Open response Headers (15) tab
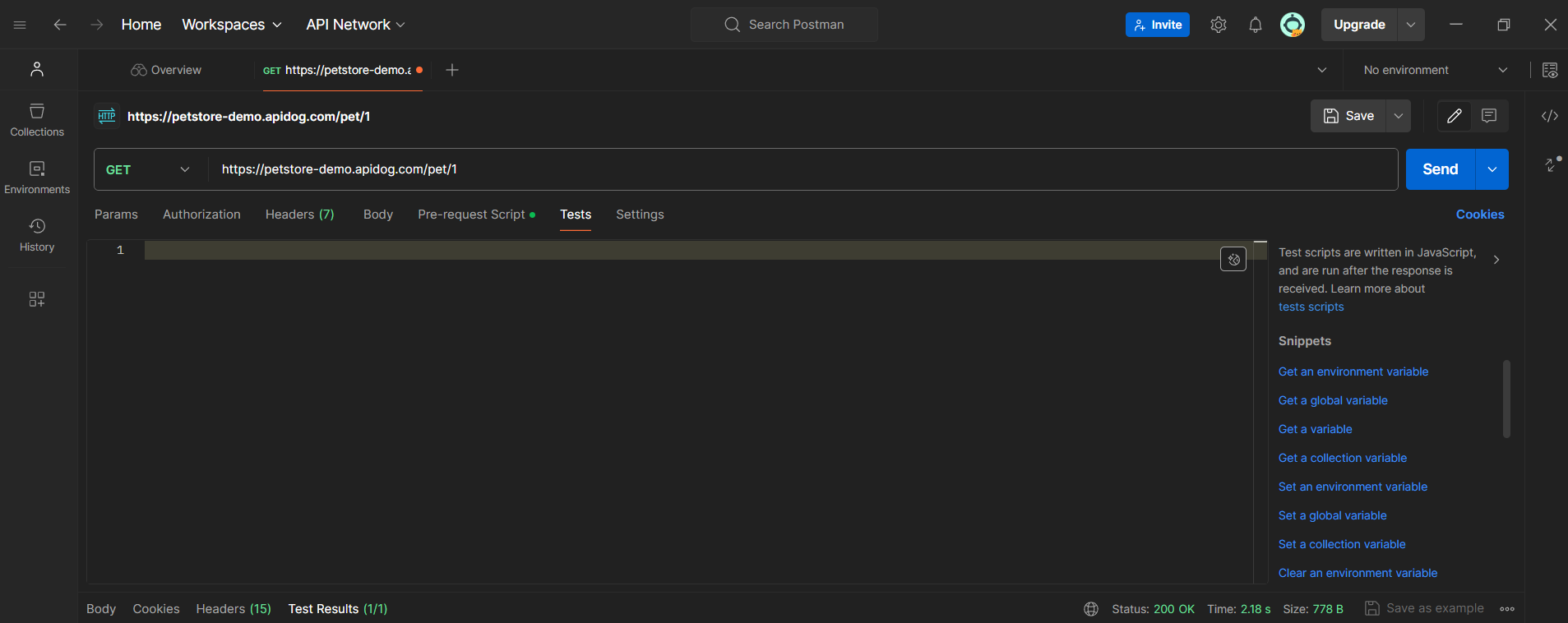 click(234, 609)
